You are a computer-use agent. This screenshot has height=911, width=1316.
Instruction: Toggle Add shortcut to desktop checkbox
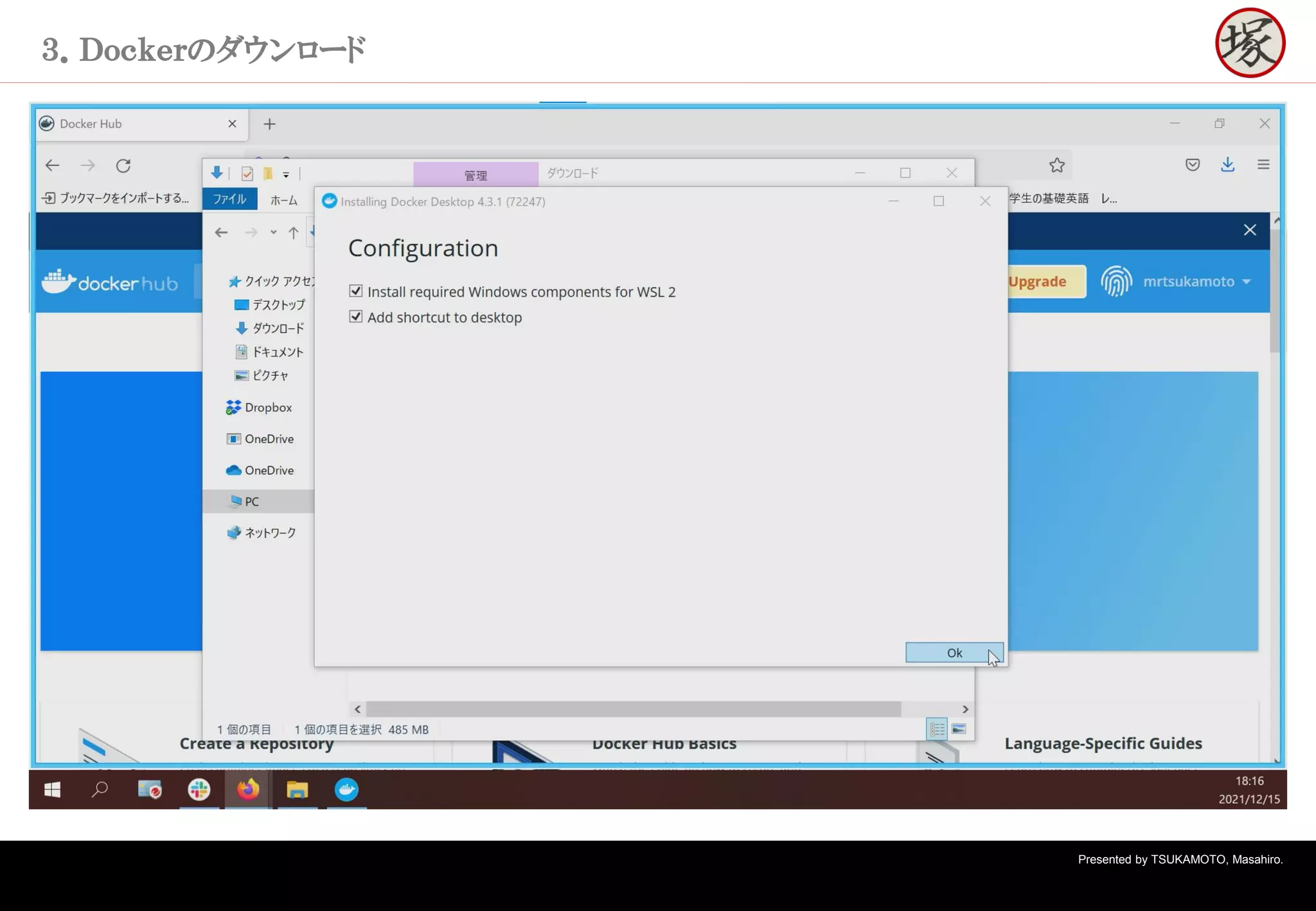point(355,317)
